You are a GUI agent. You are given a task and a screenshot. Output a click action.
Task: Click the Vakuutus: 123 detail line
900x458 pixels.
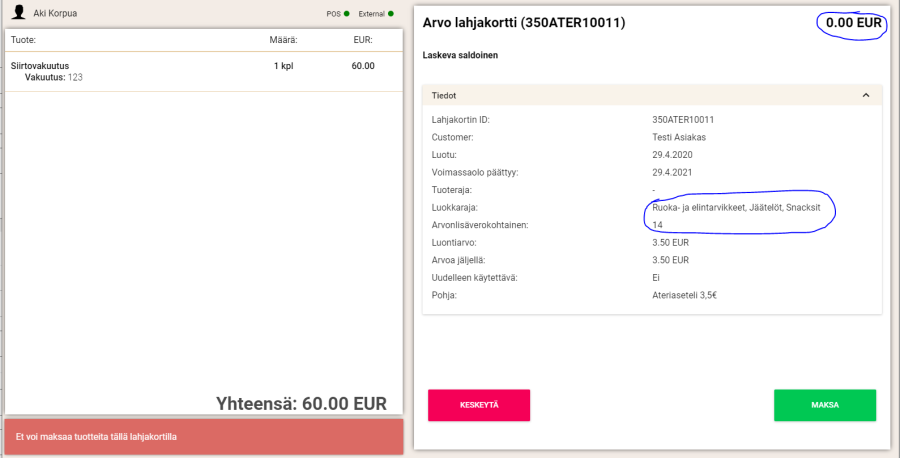54,77
